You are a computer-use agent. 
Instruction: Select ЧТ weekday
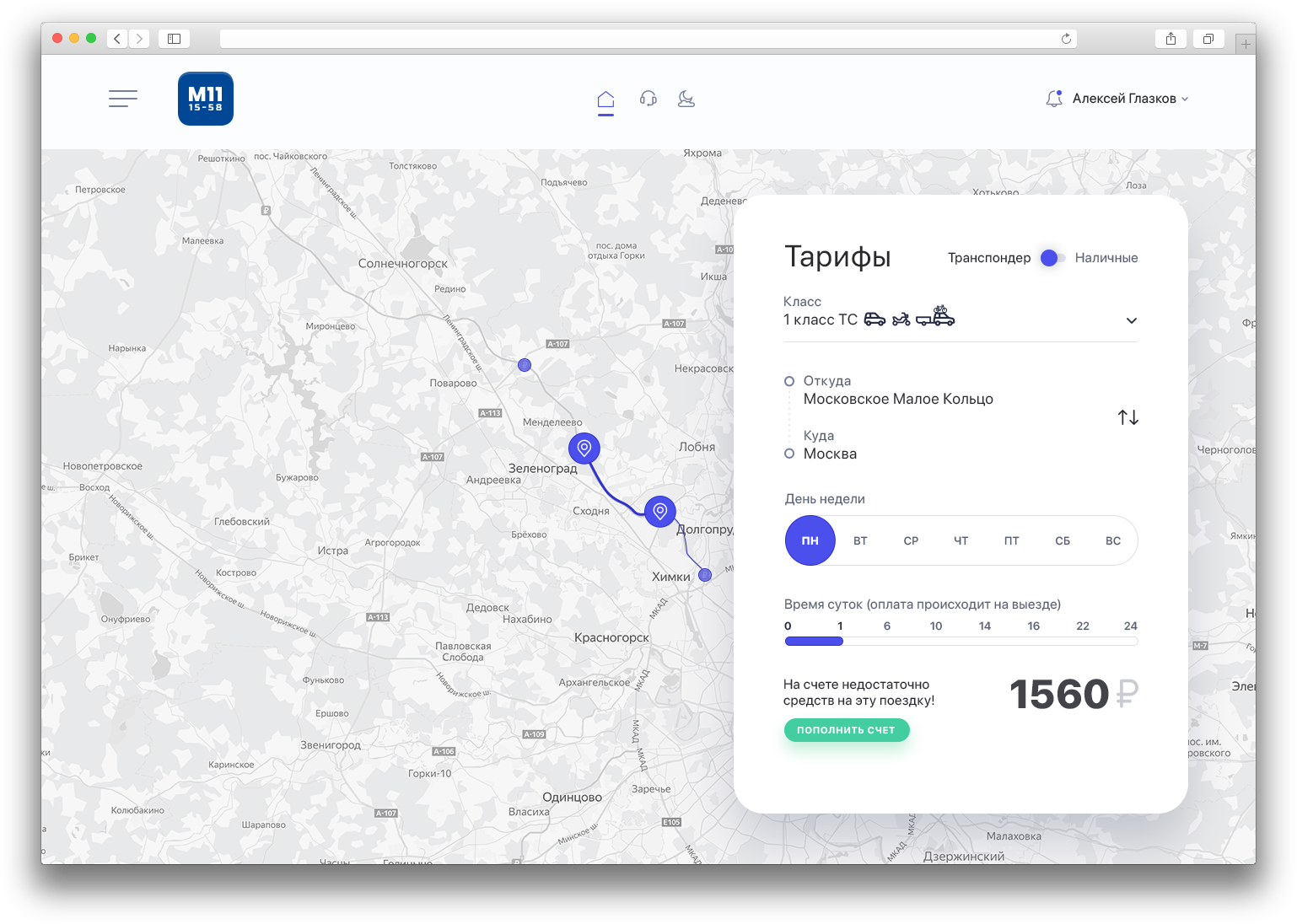tap(961, 541)
